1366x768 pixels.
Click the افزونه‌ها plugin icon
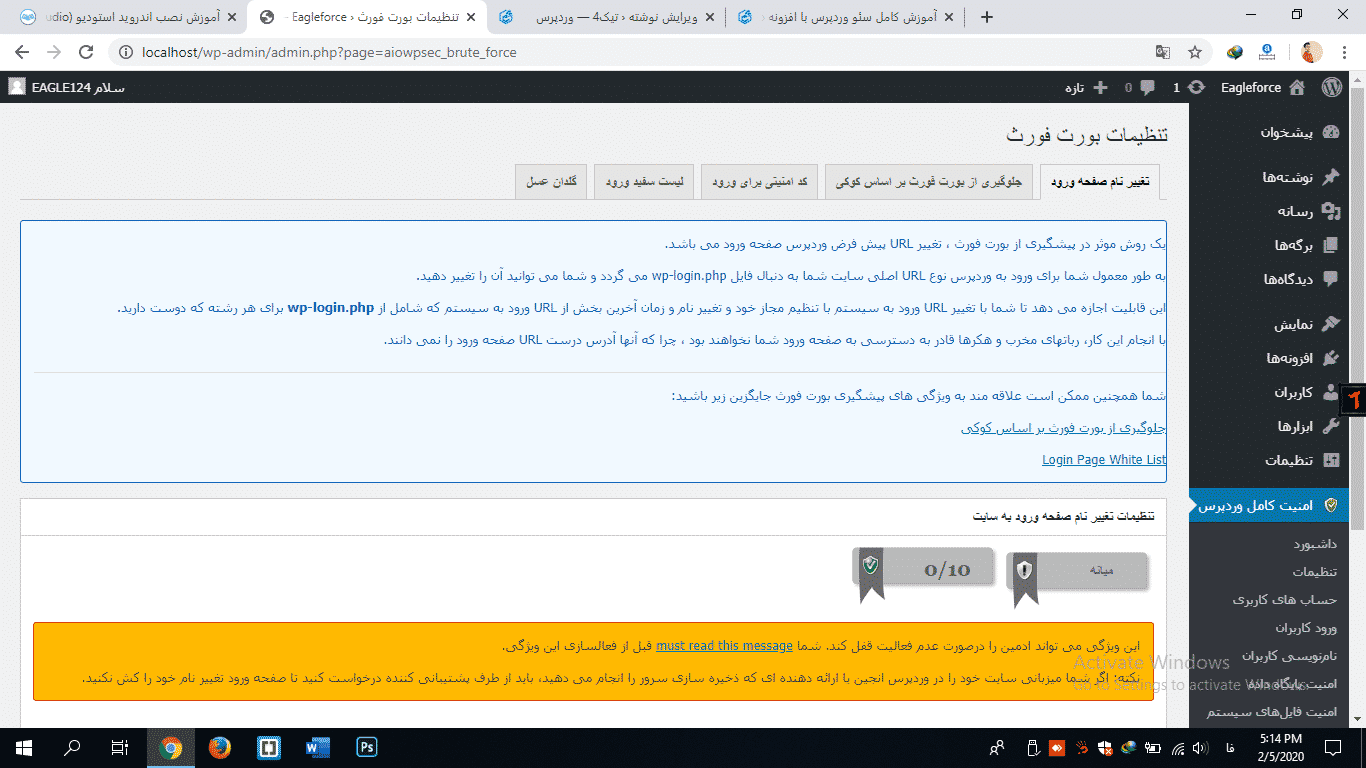click(x=1330, y=358)
